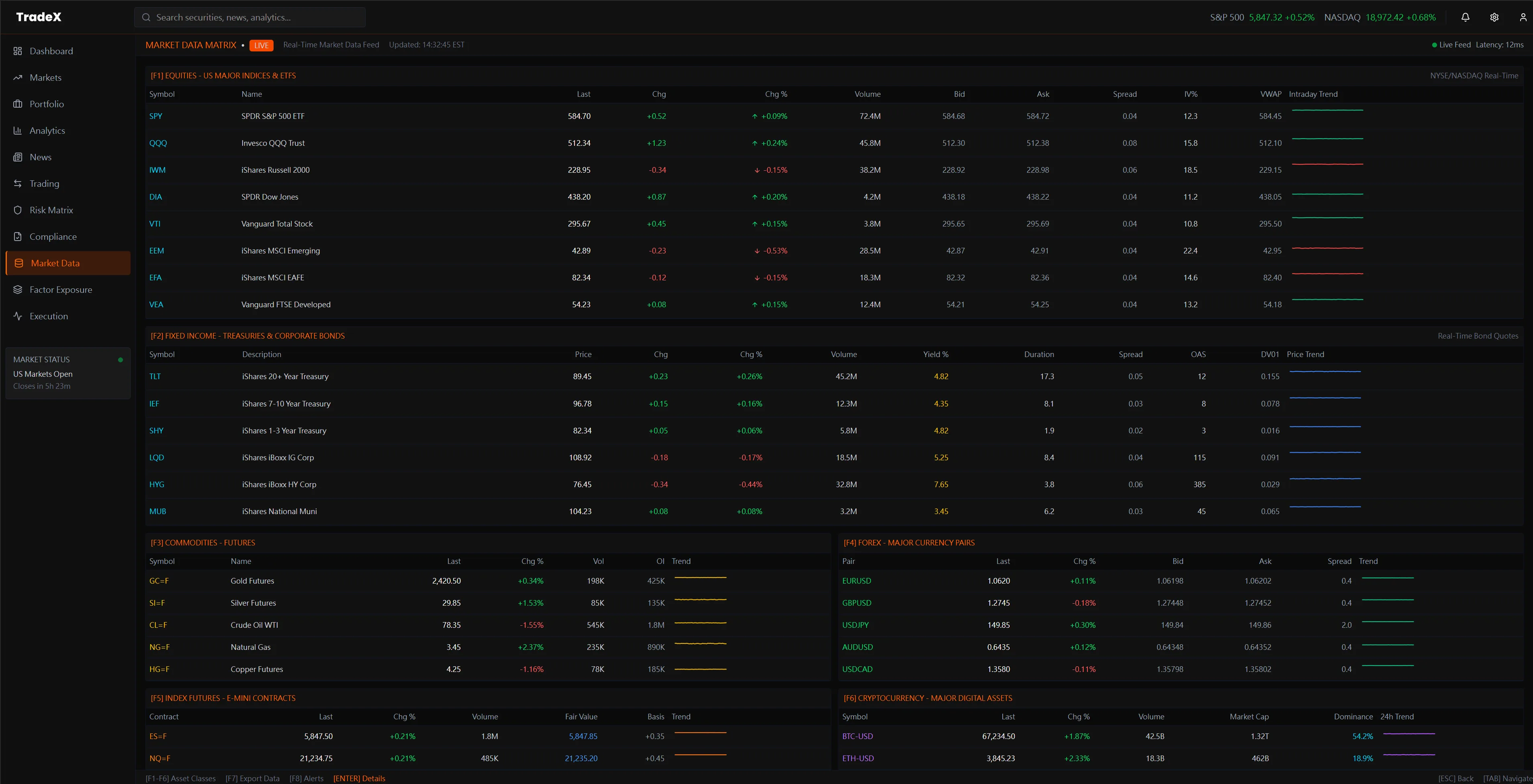
Task: Open the Compliance panel
Action: click(53, 236)
